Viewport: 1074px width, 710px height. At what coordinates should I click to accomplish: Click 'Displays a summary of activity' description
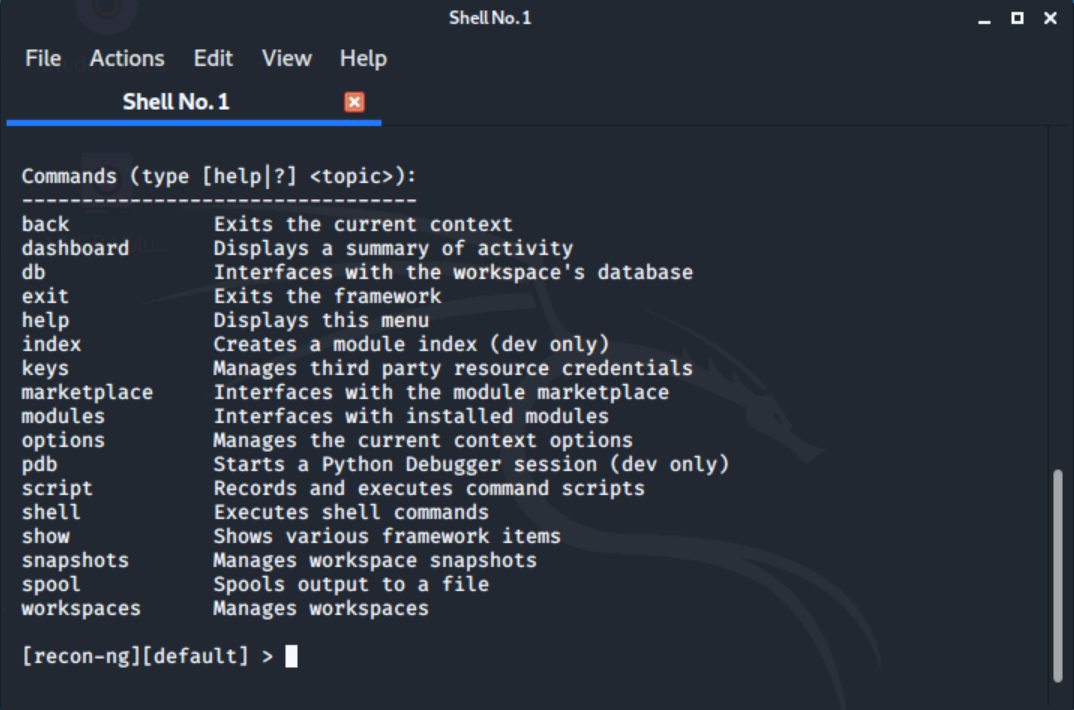393,249
